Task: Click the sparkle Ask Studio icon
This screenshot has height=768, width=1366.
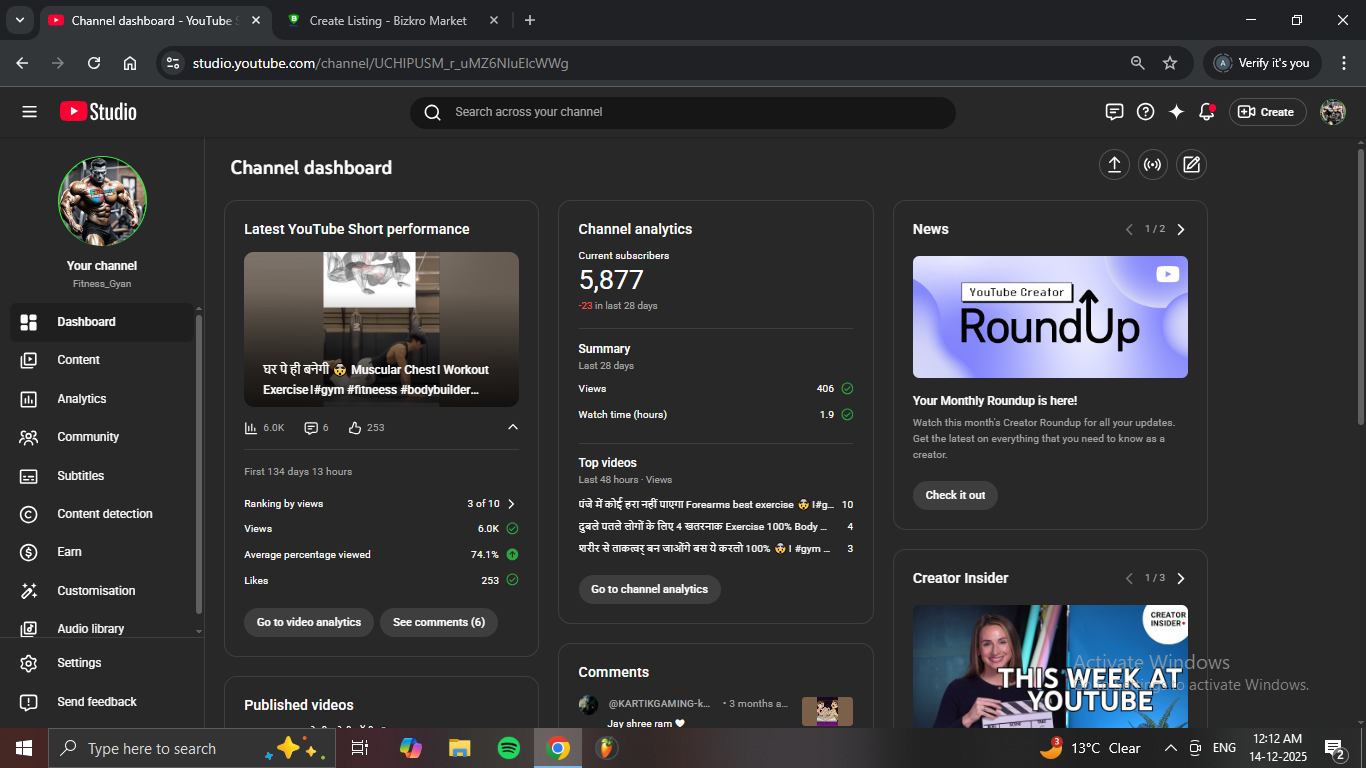Action: point(1176,112)
